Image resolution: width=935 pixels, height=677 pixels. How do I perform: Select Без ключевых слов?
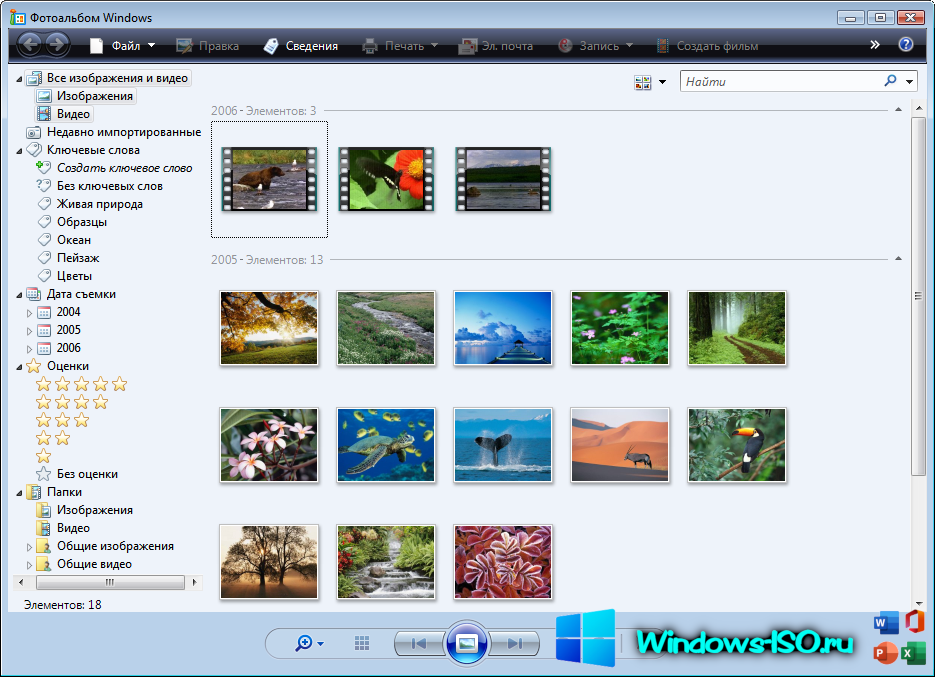coord(100,186)
